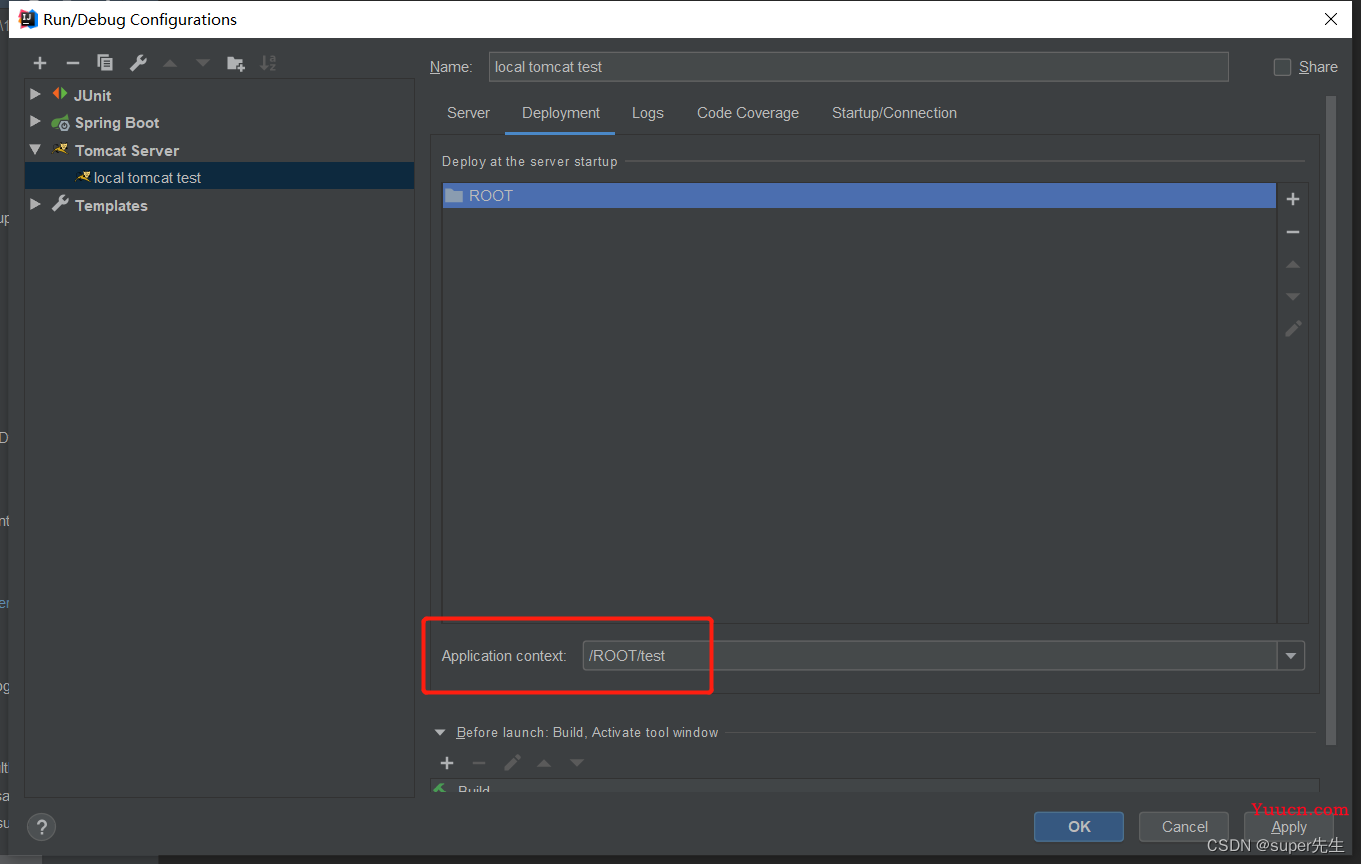
Task: Select the Spring Boot tree label
Action: [117, 123]
